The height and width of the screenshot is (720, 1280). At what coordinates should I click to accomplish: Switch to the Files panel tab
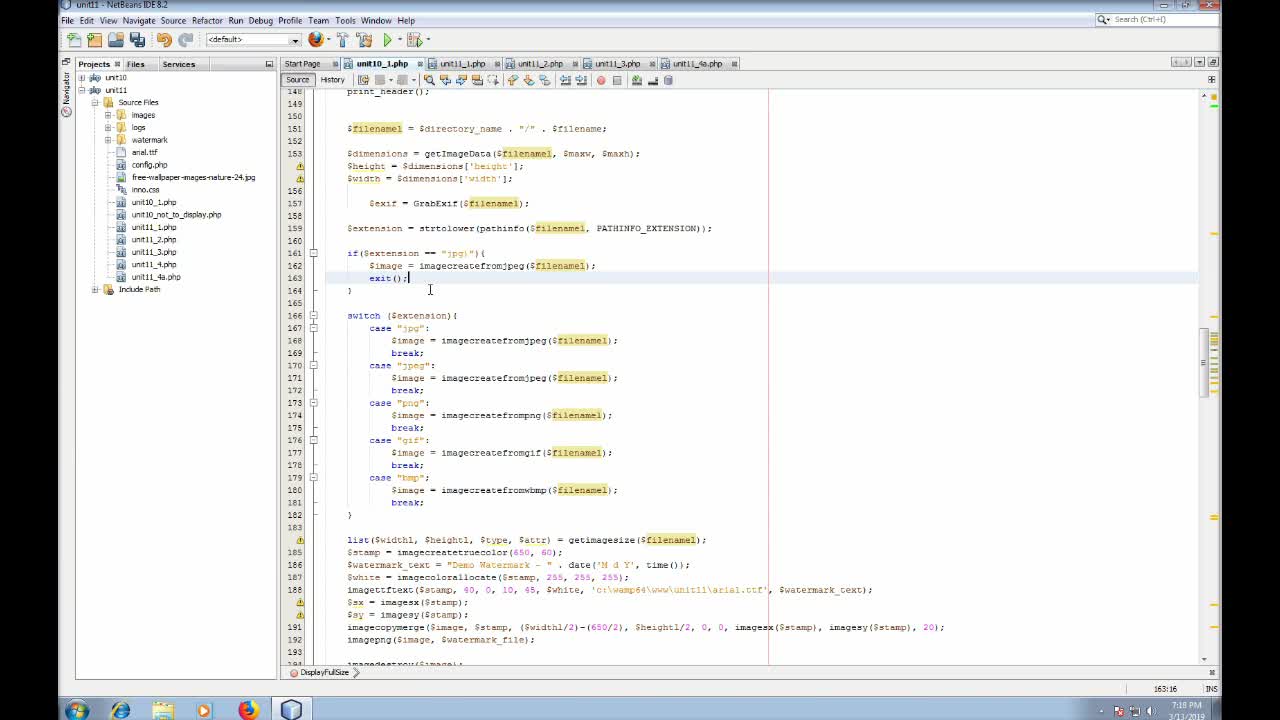135,64
